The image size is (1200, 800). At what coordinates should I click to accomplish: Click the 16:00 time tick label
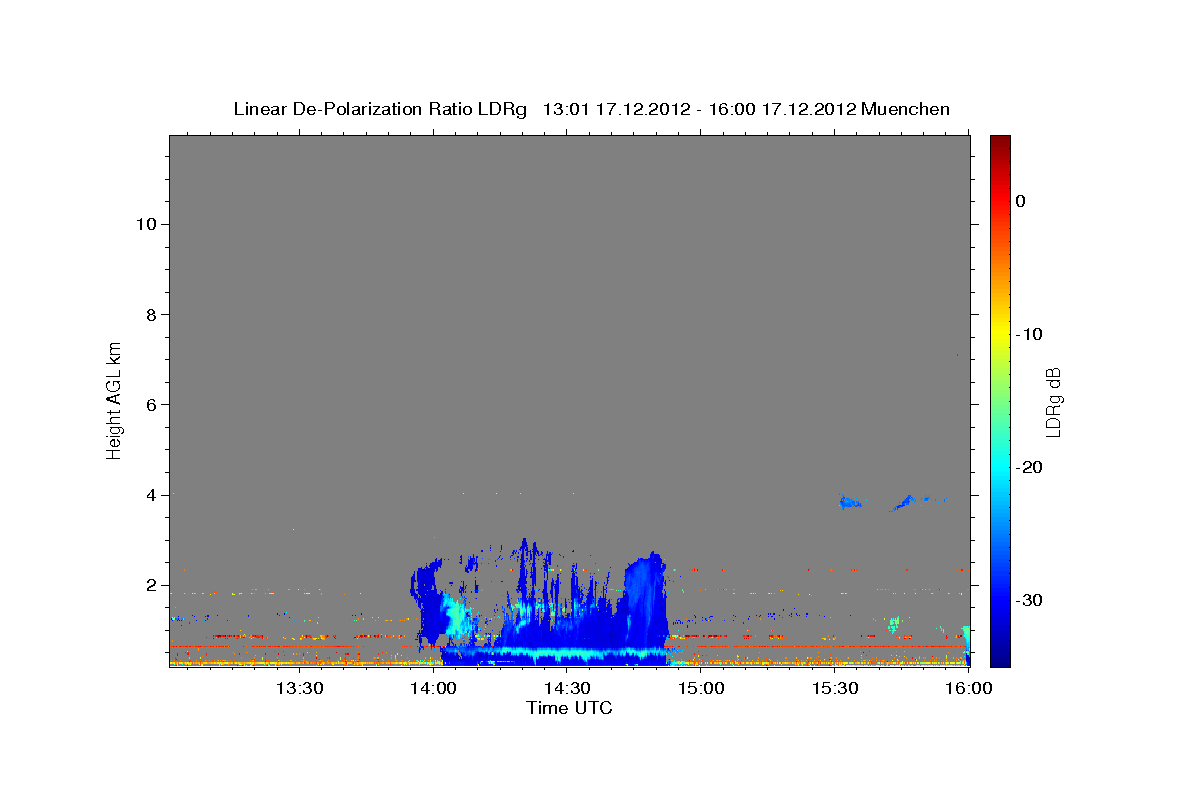click(x=968, y=688)
